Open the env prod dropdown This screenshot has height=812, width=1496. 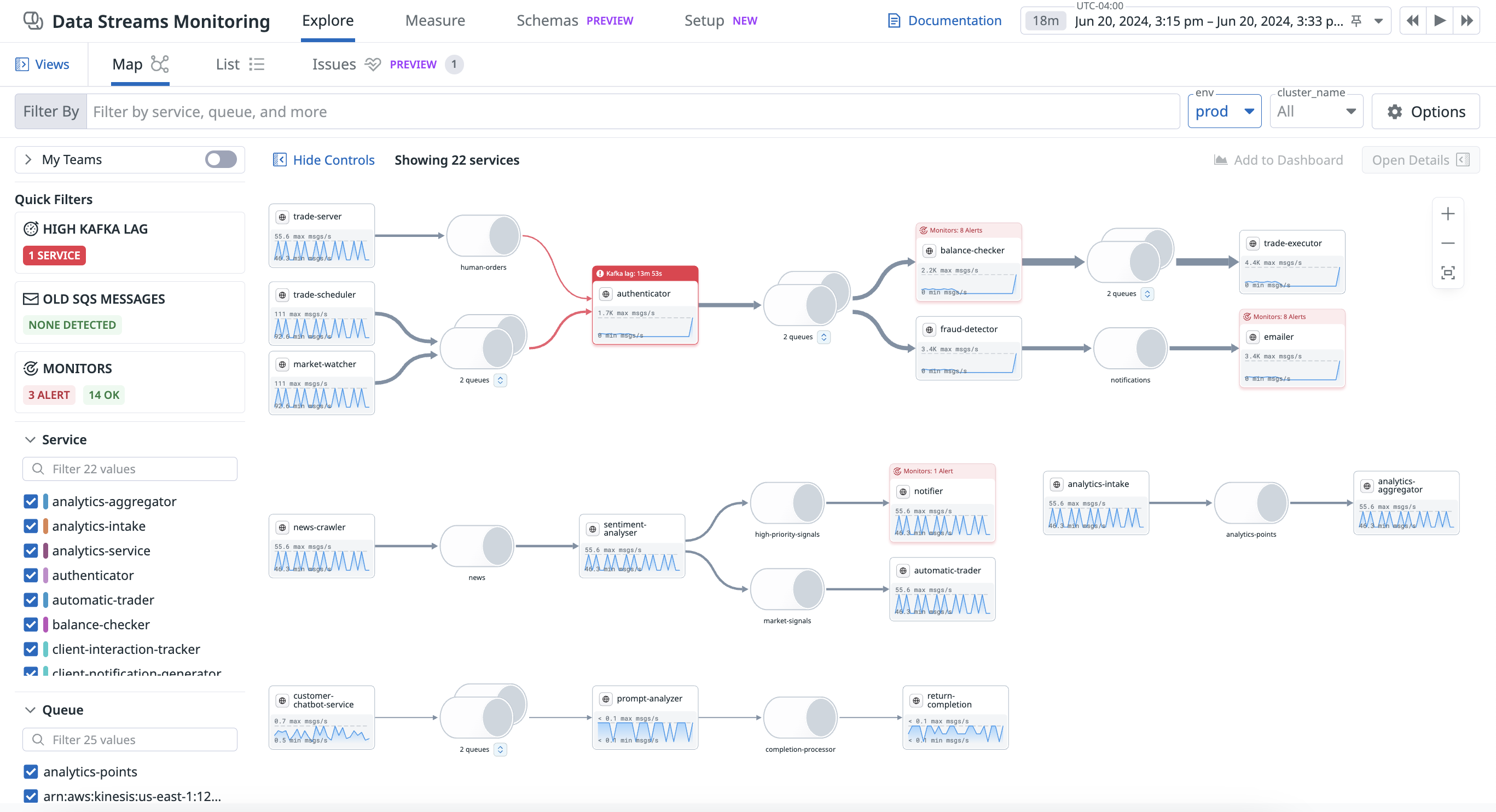click(x=1224, y=112)
